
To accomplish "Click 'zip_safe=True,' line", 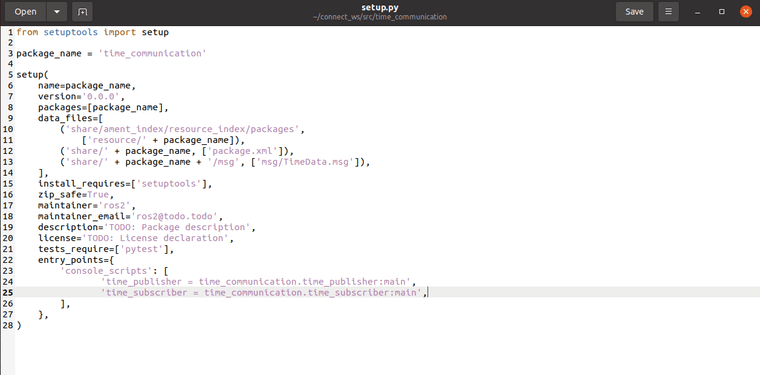I will 76,194.
